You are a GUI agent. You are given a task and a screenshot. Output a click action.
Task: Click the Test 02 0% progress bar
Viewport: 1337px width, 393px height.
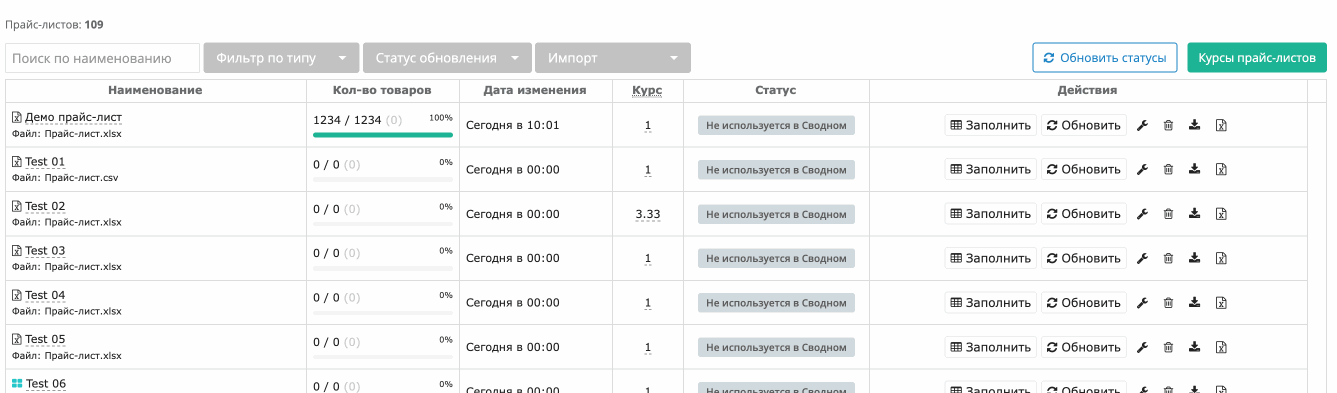(x=383, y=223)
